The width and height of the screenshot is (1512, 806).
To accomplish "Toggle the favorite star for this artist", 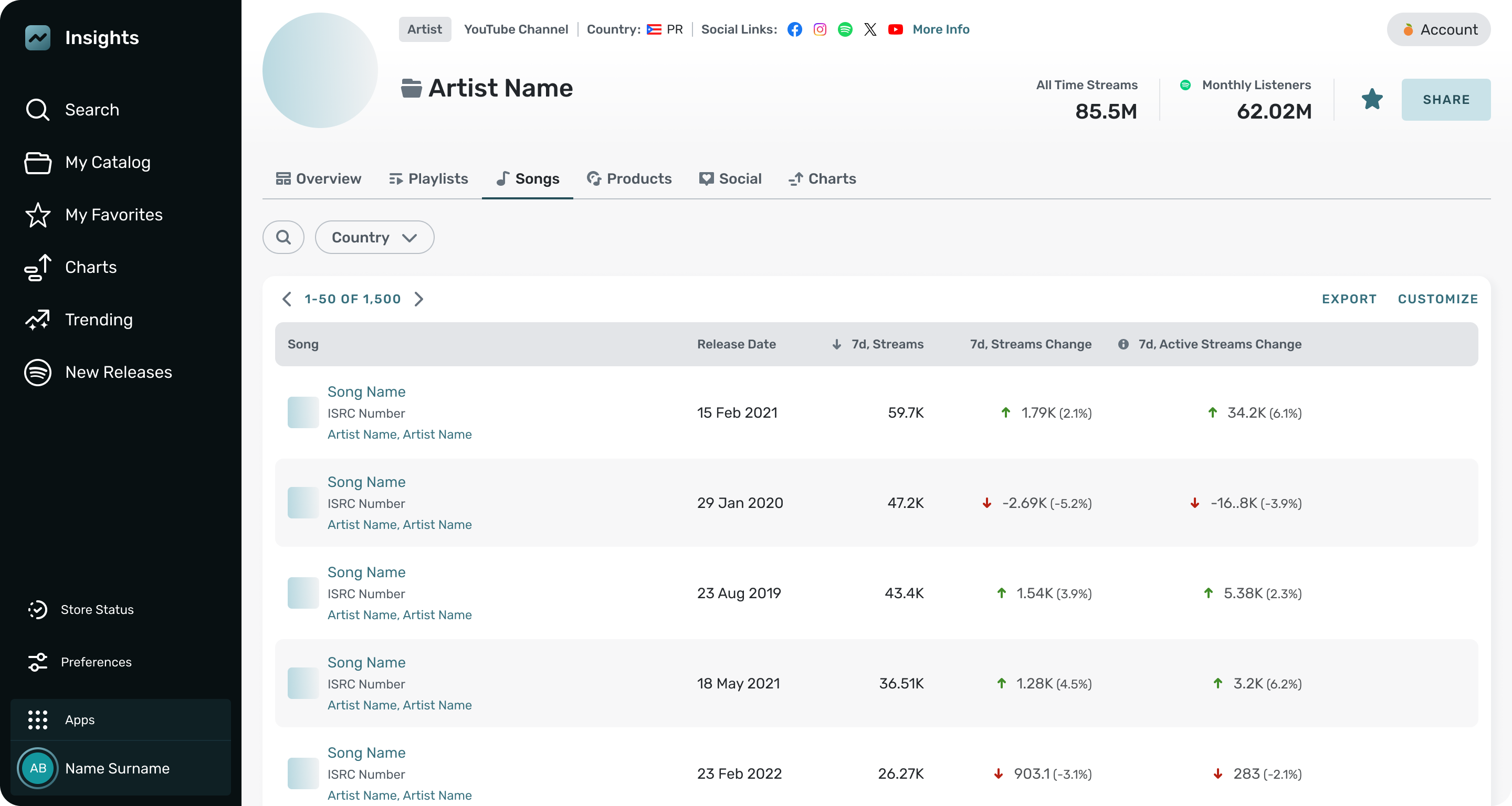I will 1372,99.
